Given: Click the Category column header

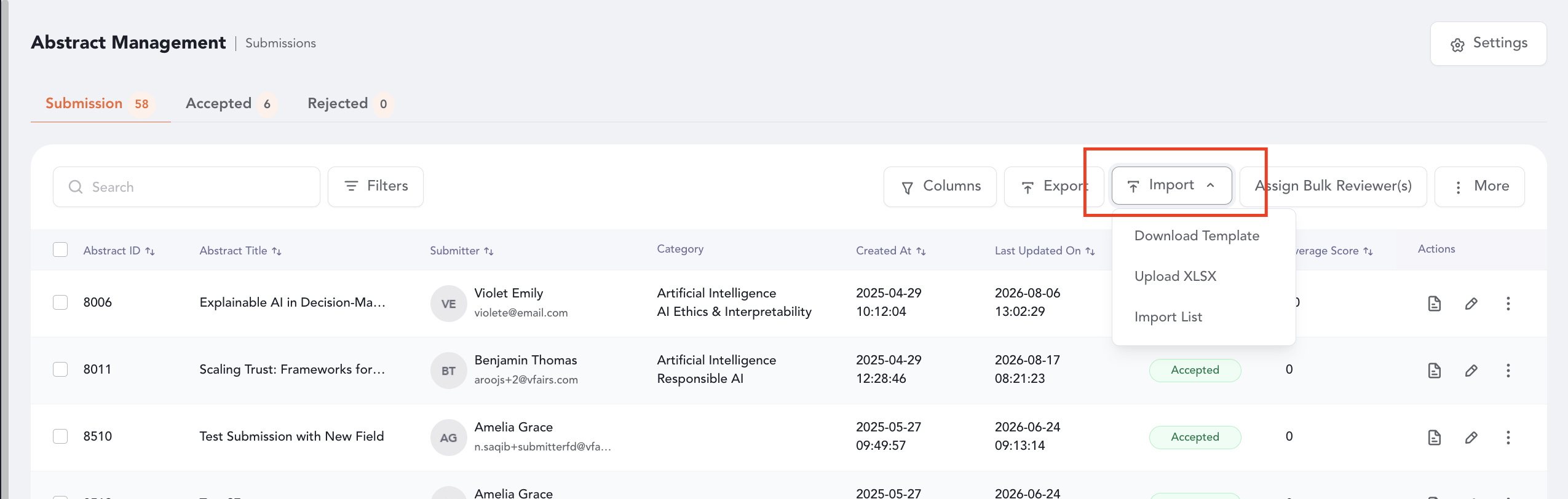Looking at the screenshot, I should (680, 249).
